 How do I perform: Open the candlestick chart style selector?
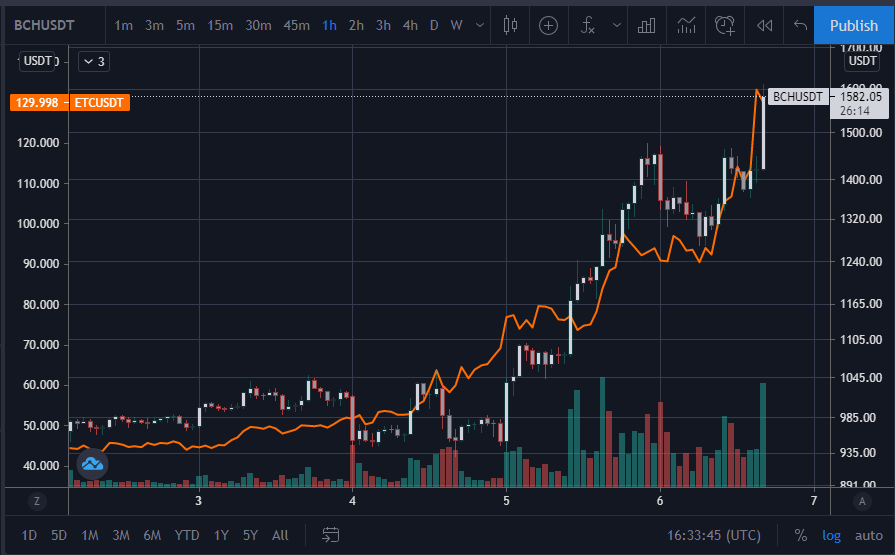[x=510, y=25]
